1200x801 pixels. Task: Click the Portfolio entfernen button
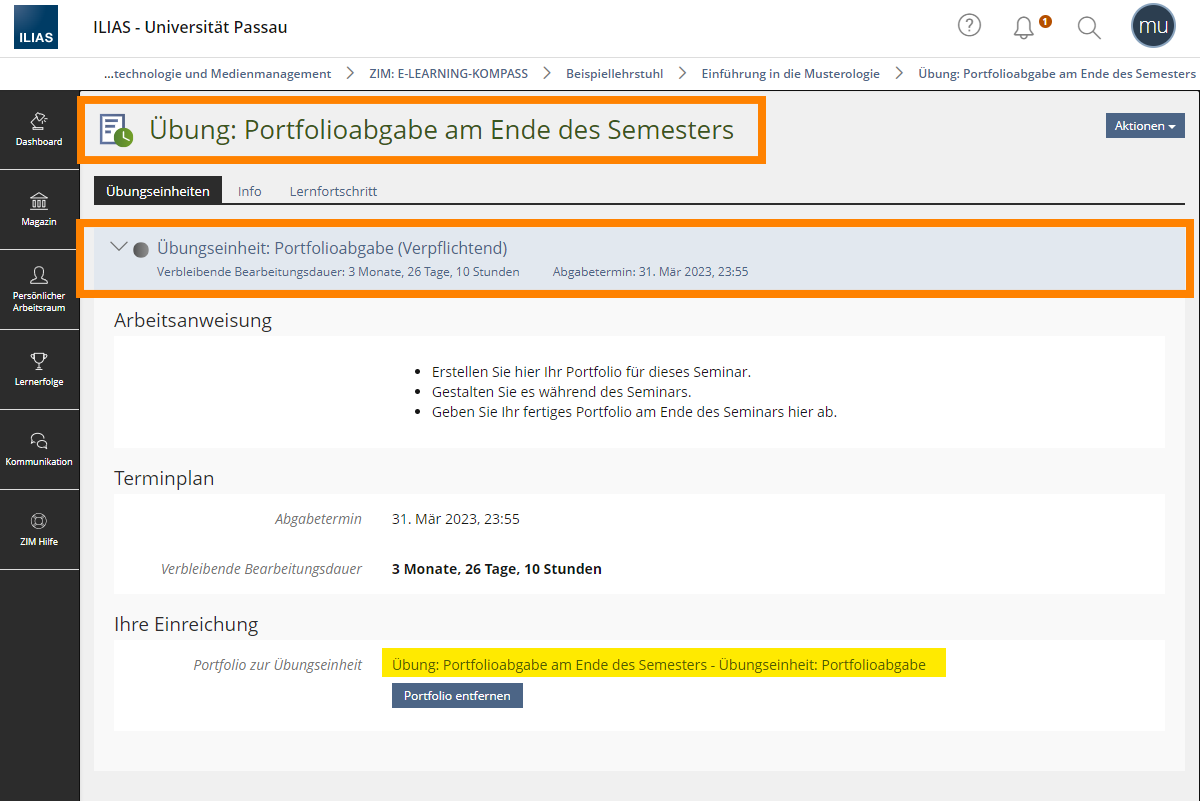pos(457,695)
